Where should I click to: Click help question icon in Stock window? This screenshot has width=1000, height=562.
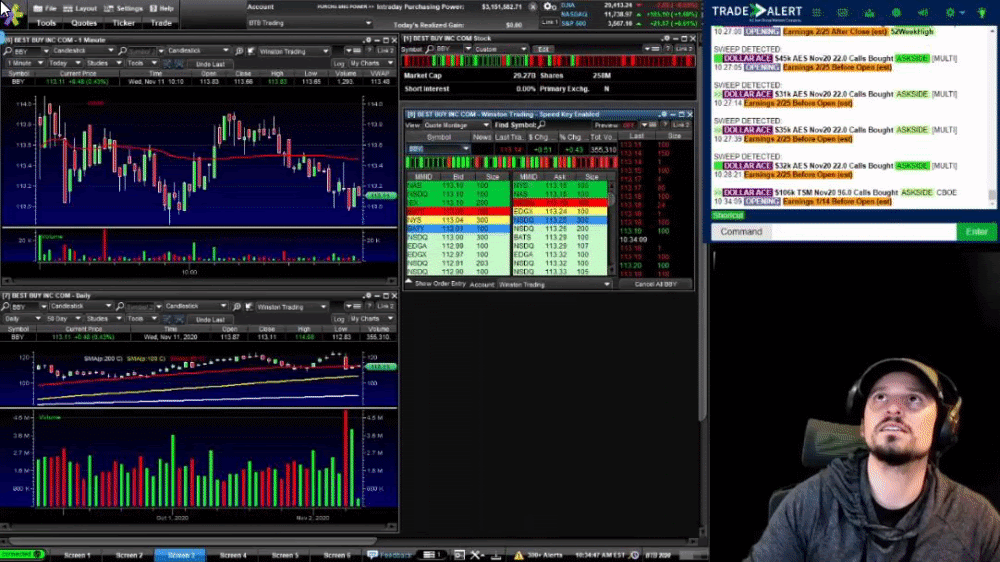667,48
